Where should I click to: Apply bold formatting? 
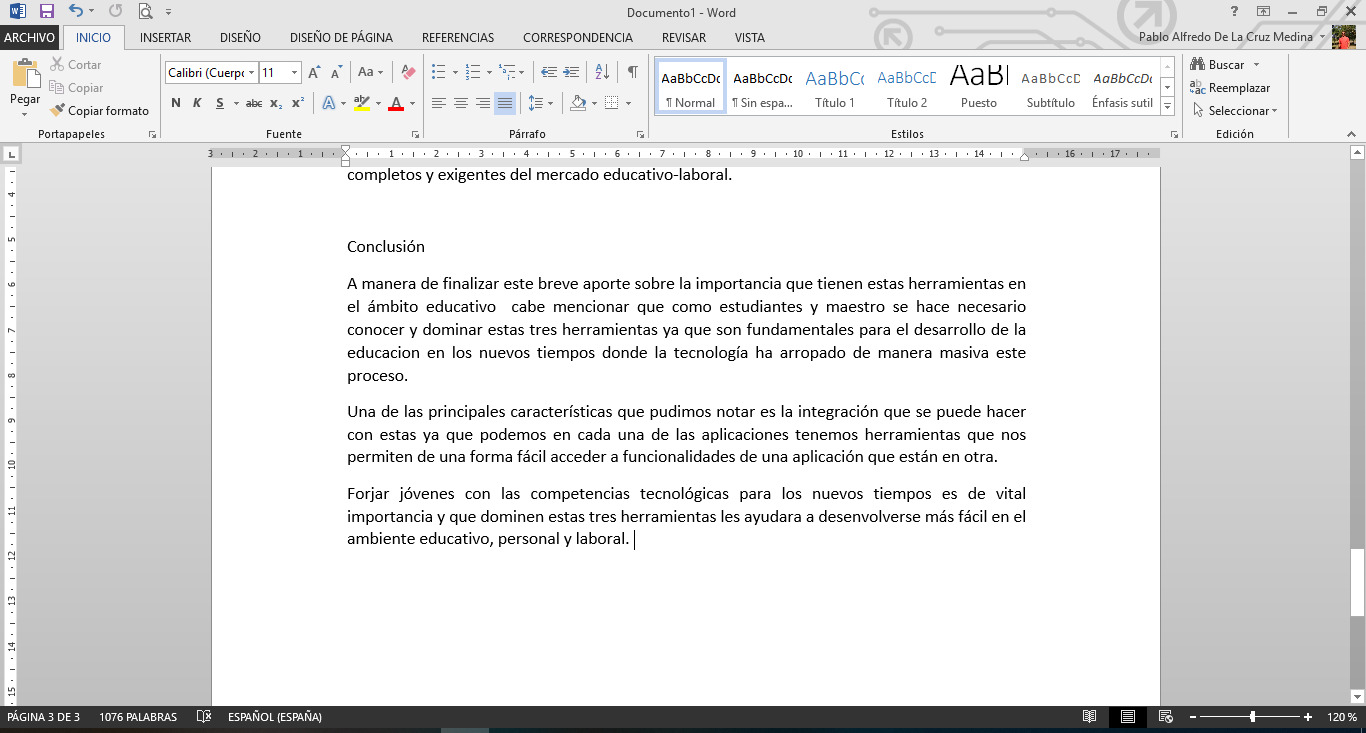[176, 103]
